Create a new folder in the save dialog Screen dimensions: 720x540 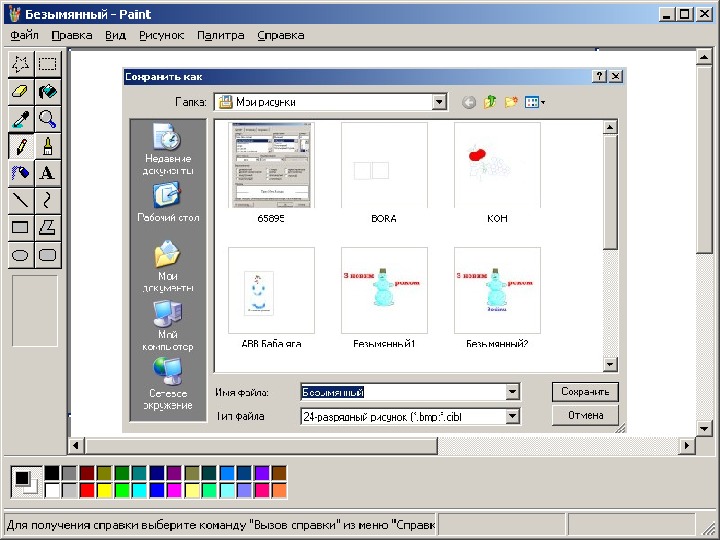511,102
